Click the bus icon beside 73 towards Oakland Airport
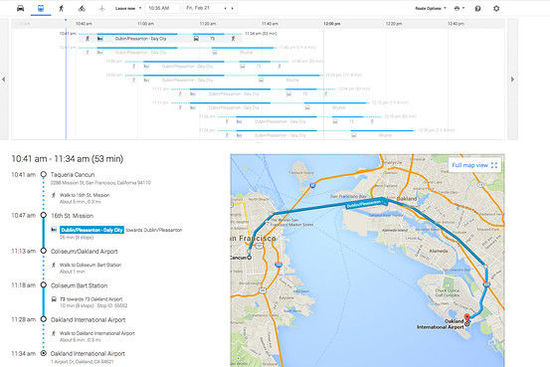Viewport: 550px width, 367px height. pos(54,299)
